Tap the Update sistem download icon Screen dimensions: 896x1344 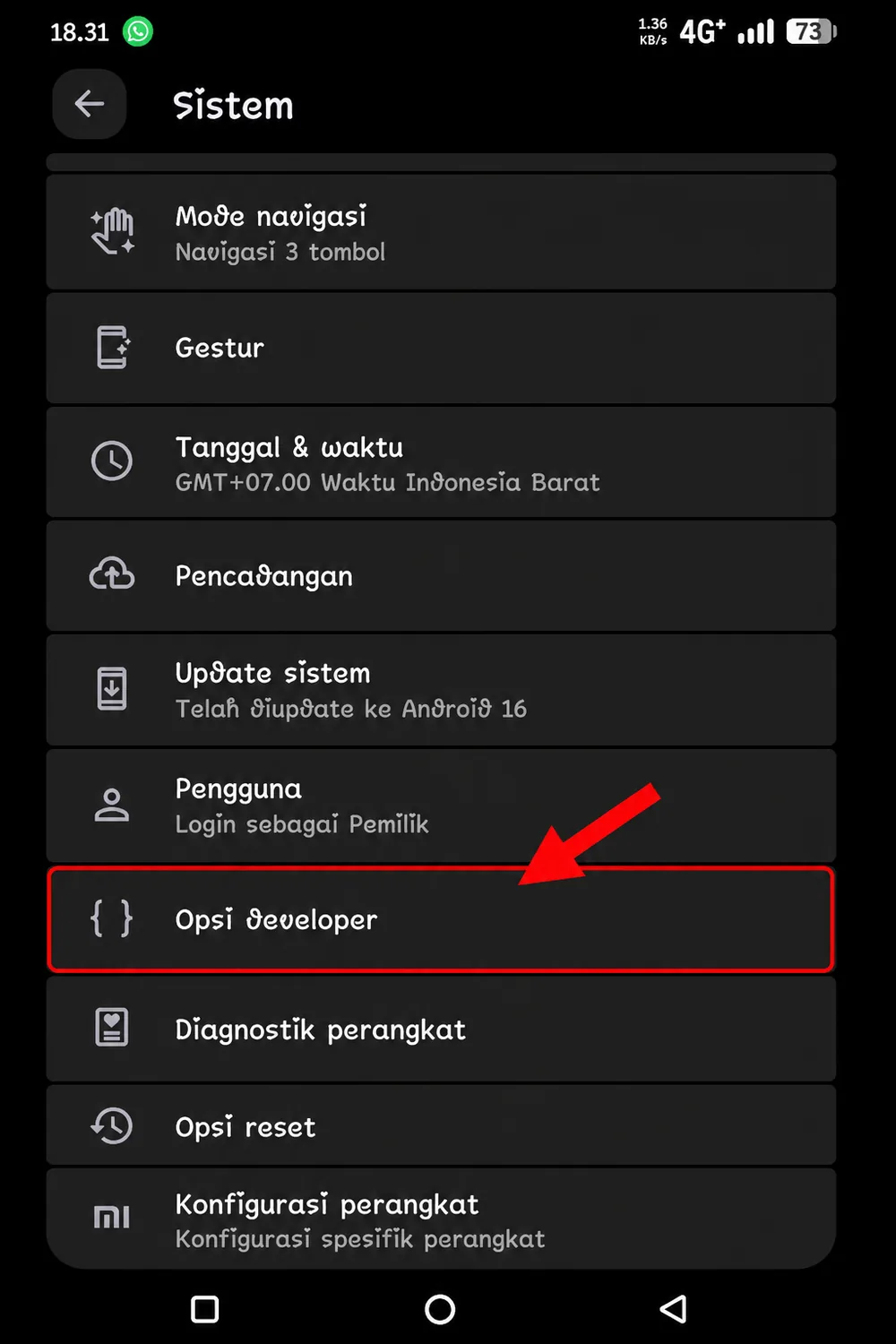click(112, 689)
